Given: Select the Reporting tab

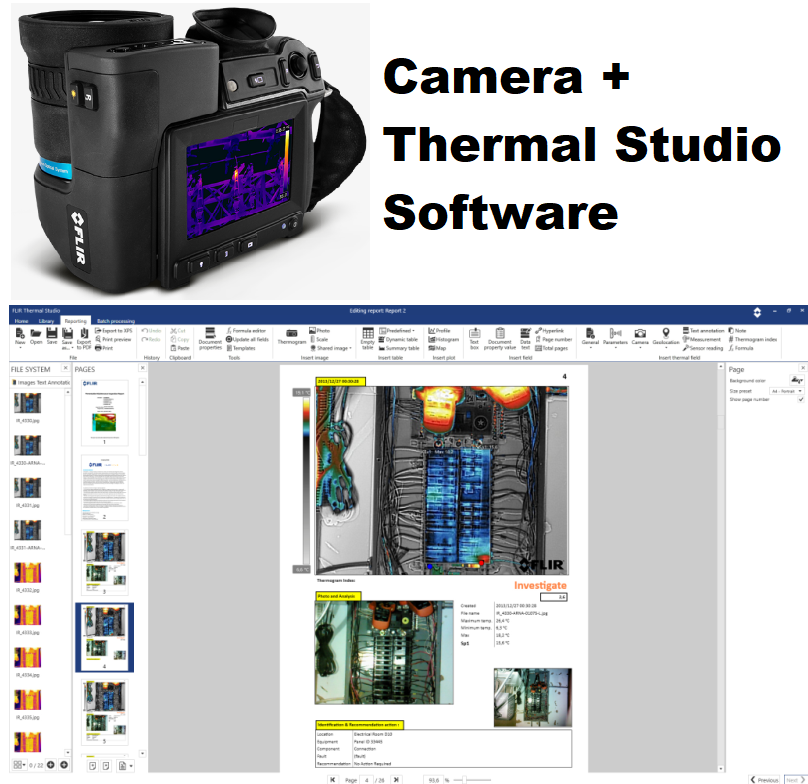Looking at the screenshot, I should coord(76,321).
